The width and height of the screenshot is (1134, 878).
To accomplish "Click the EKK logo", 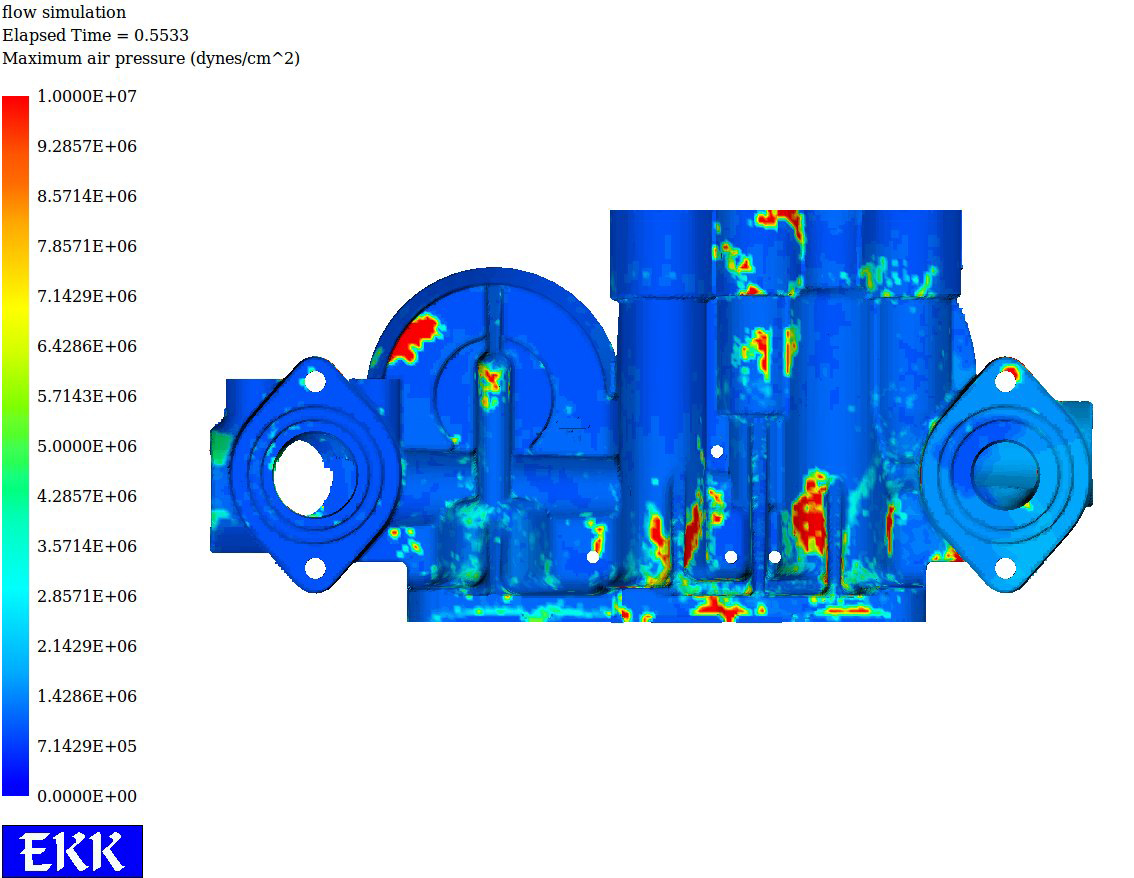I will pos(72,851).
